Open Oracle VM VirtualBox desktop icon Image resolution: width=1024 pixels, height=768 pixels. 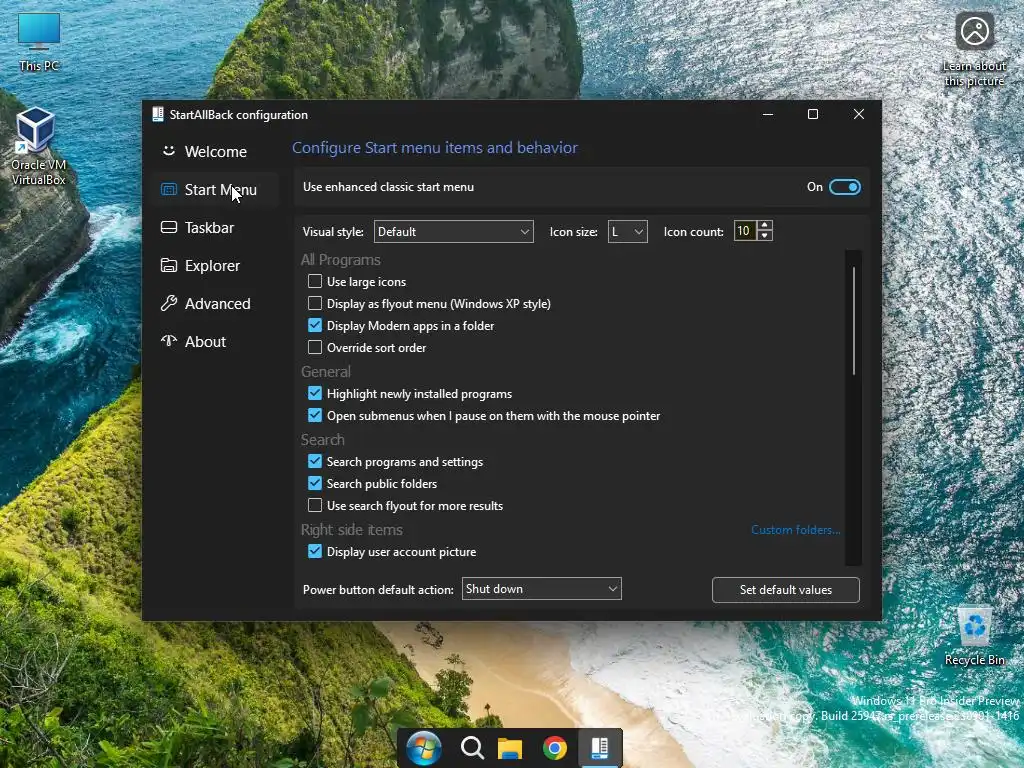tap(37, 146)
